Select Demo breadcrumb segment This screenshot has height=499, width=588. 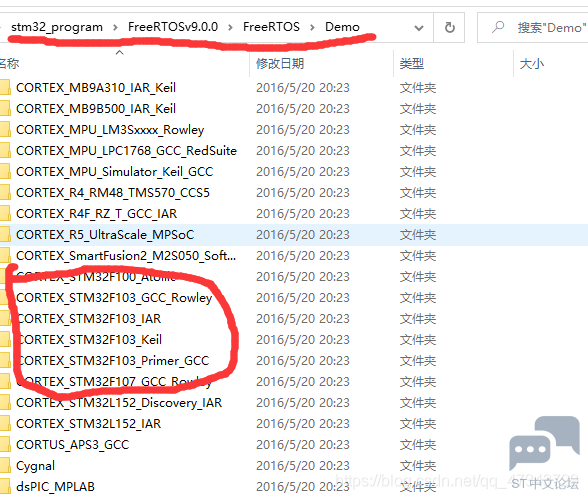click(342, 27)
